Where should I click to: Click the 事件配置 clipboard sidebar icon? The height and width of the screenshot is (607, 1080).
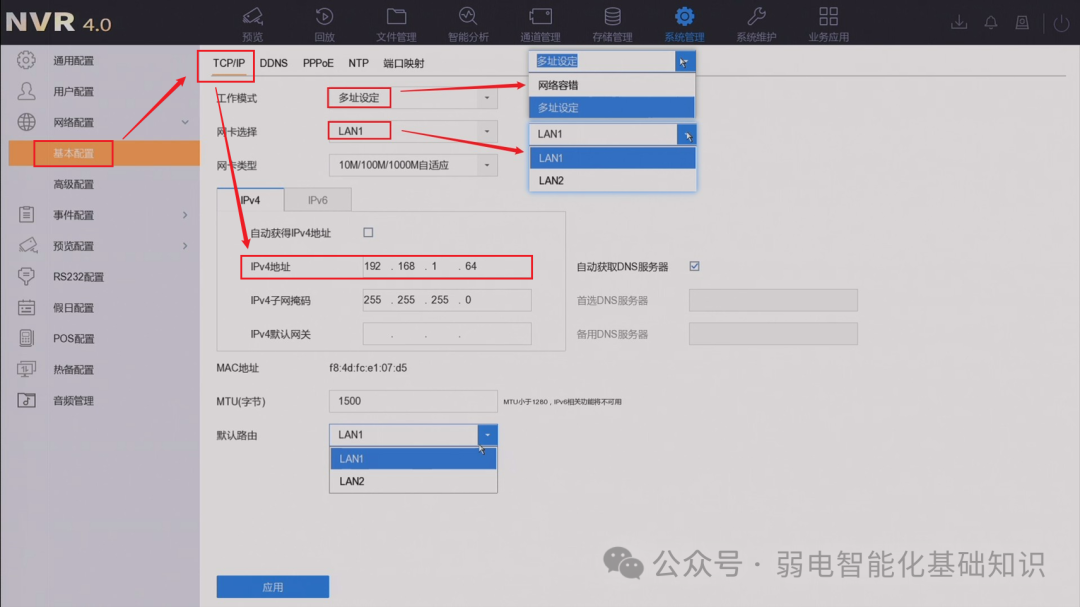pos(26,214)
